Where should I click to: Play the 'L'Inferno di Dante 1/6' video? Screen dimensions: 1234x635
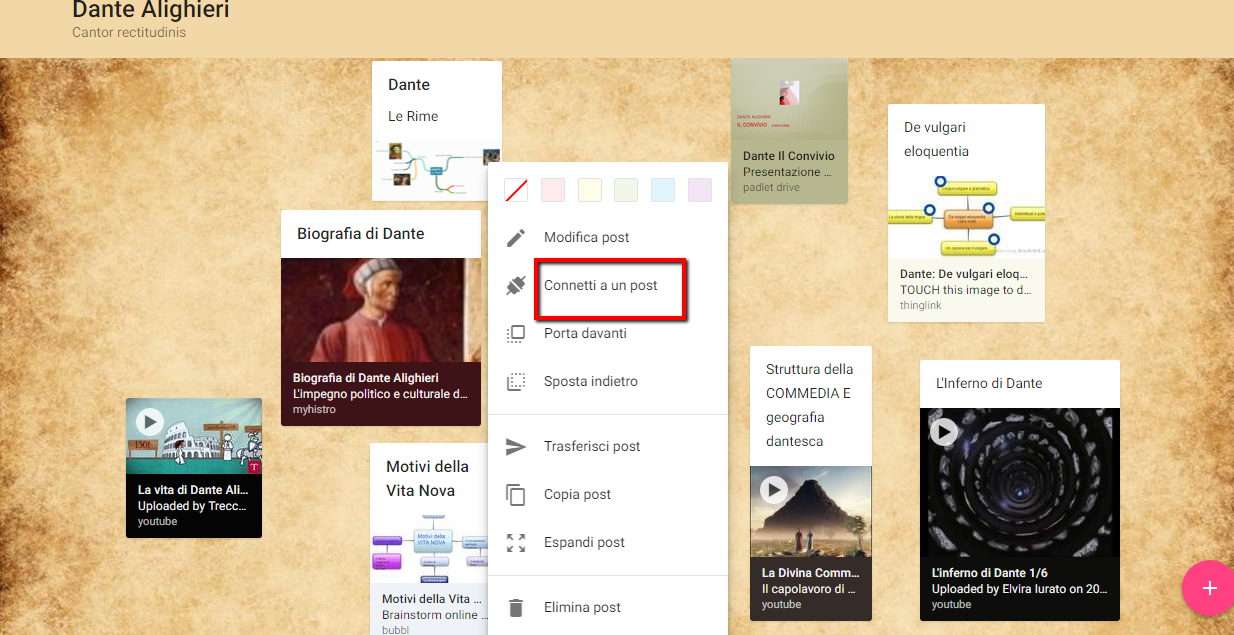click(x=945, y=432)
